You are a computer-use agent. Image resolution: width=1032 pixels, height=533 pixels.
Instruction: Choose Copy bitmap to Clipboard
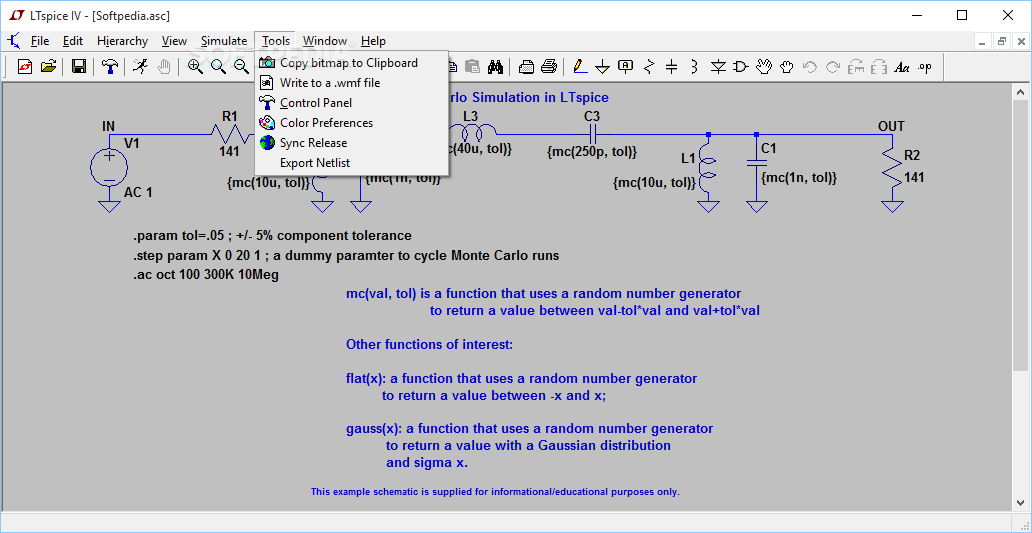[x=351, y=63]
